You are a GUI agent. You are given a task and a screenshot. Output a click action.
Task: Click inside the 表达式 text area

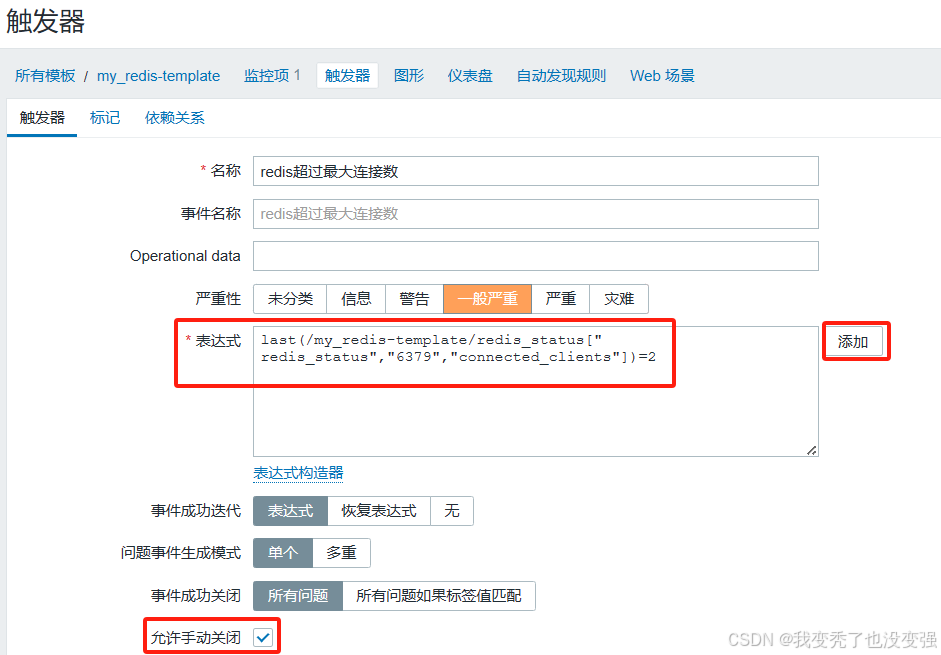[535, 391]
